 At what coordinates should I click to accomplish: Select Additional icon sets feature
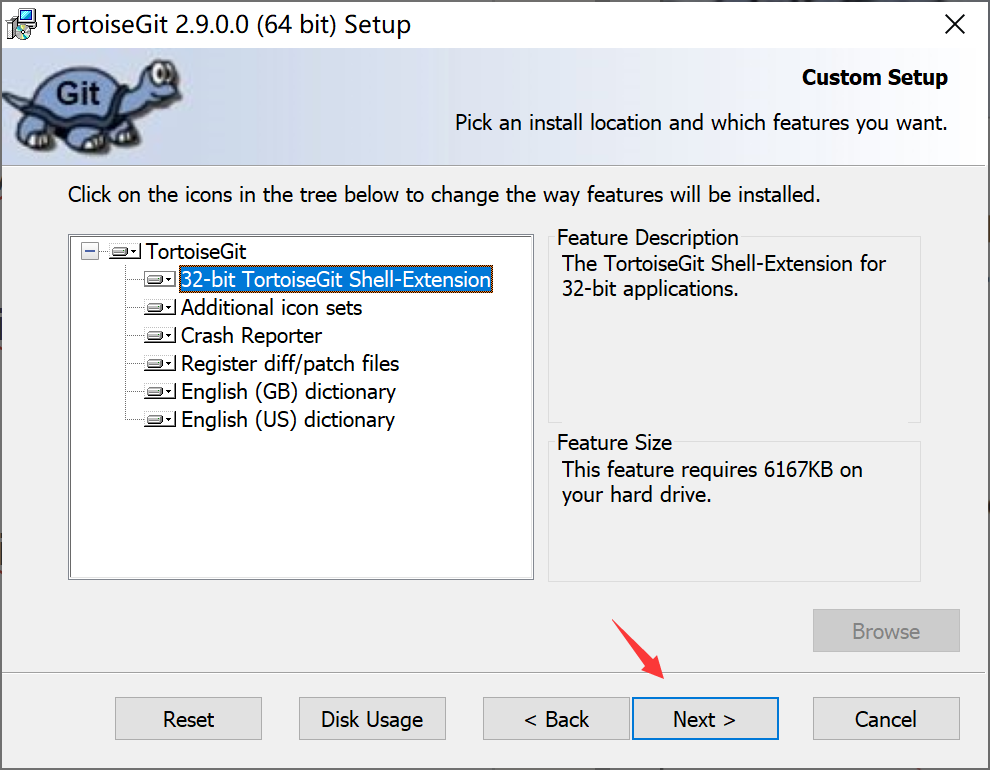tap(271, 308)
